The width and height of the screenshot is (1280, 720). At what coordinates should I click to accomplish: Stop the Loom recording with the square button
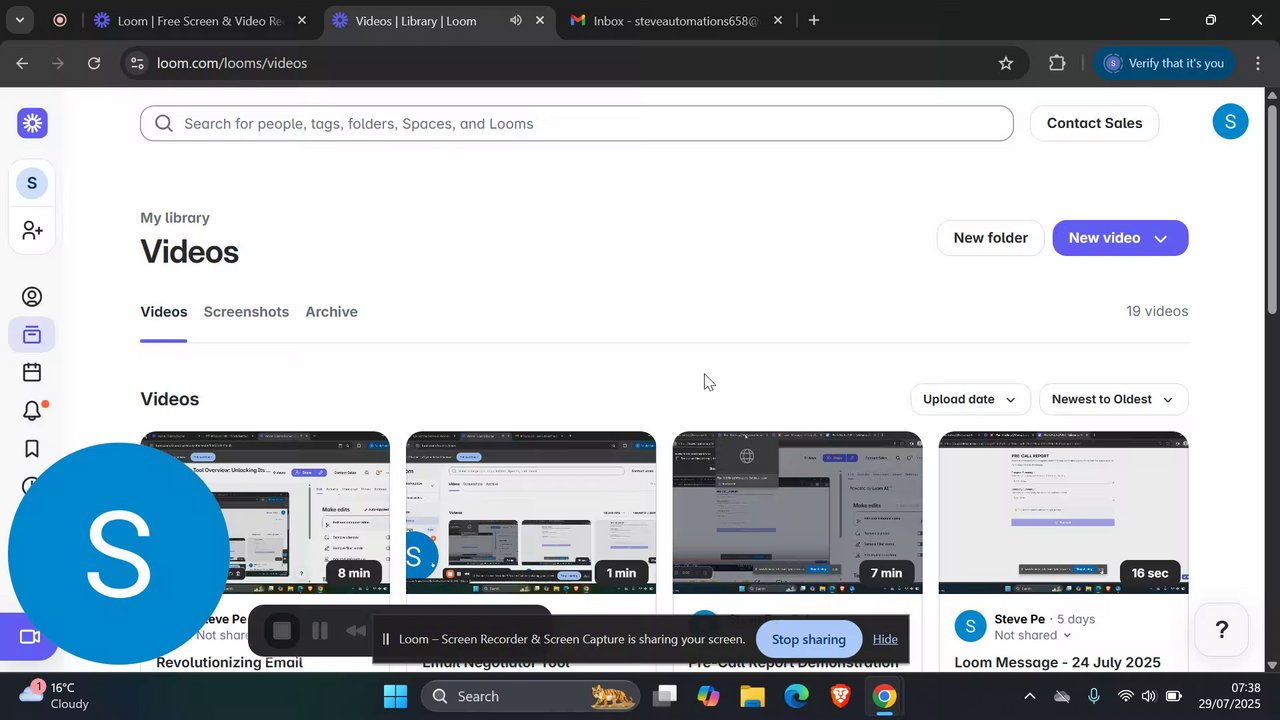[x=282, y=631]
